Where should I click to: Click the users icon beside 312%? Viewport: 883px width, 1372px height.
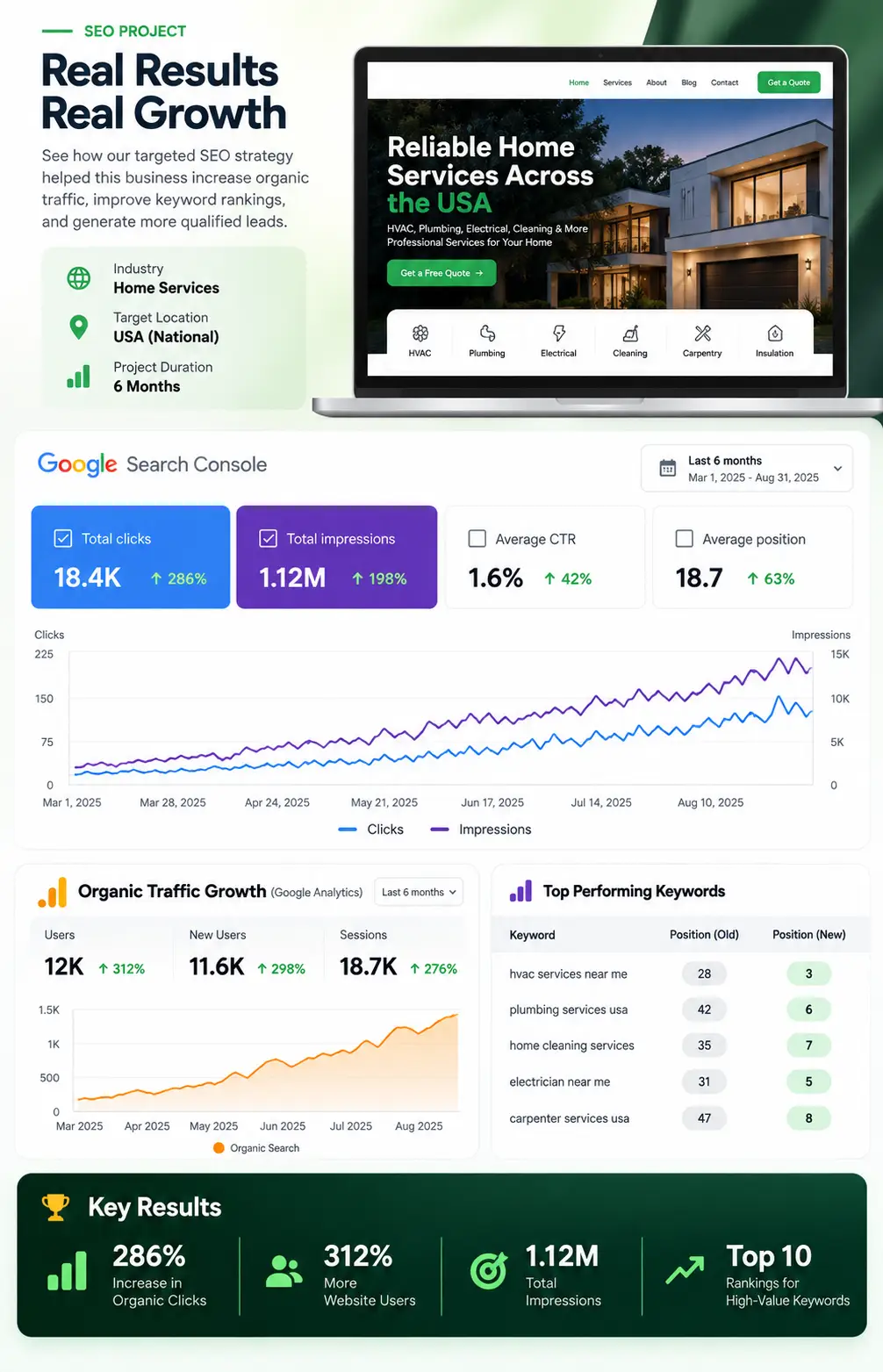click(284, 1271)
